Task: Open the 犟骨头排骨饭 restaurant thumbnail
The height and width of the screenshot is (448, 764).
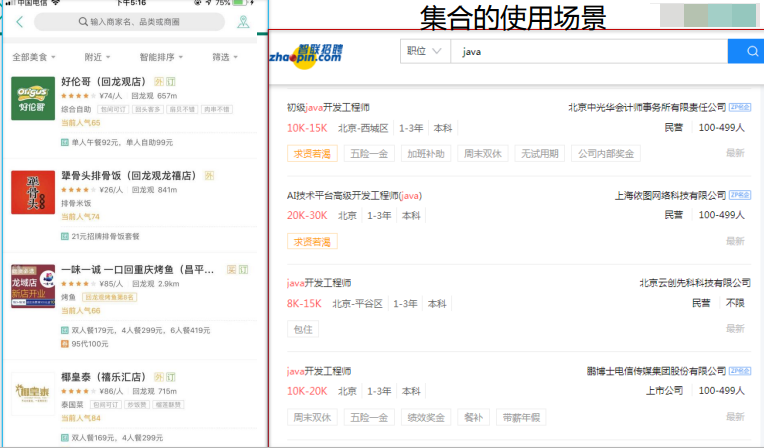Action: (33, 192)
